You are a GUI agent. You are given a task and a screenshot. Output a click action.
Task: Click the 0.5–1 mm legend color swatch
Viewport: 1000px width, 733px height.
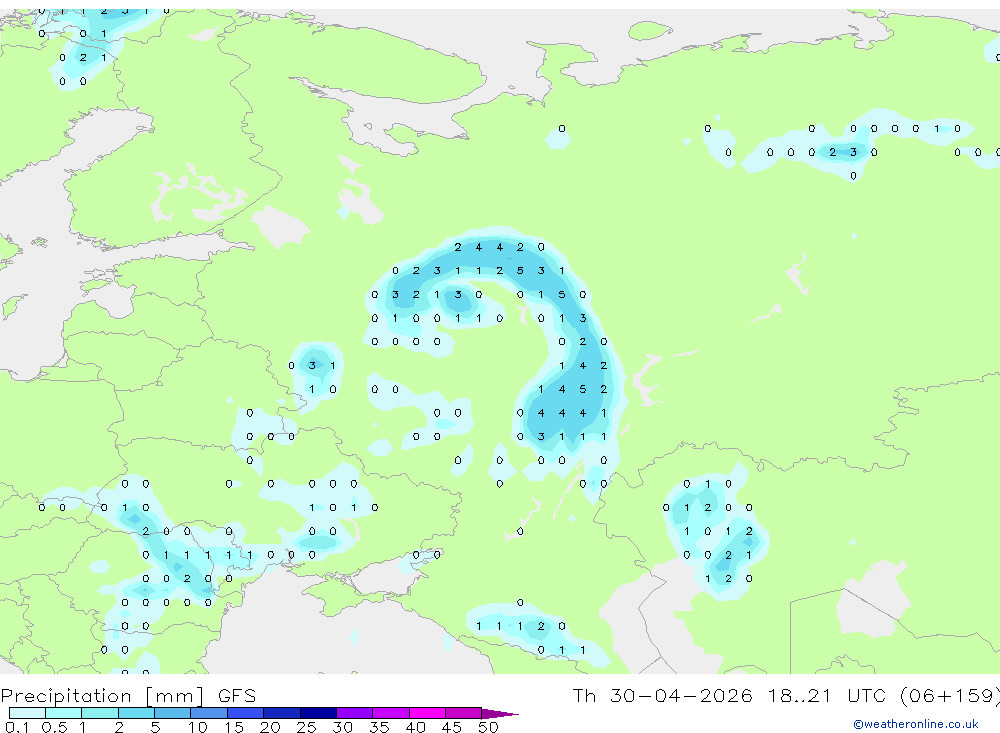point(64,713)
